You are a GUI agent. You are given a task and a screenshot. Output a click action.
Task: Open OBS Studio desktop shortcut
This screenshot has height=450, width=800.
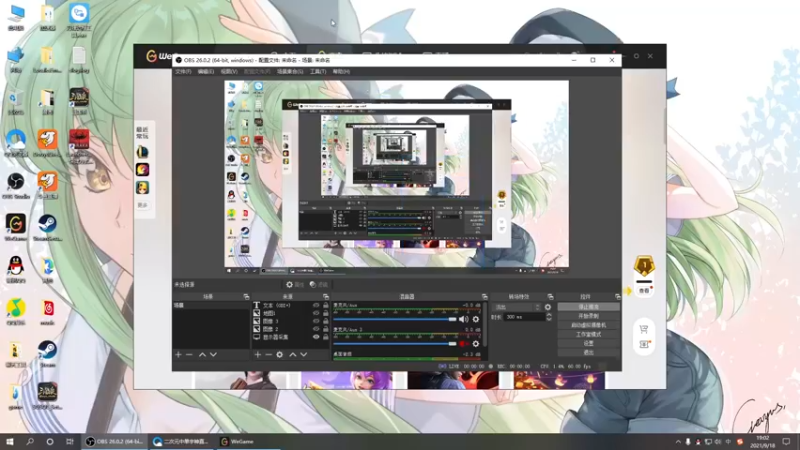(x=16, y=186)
